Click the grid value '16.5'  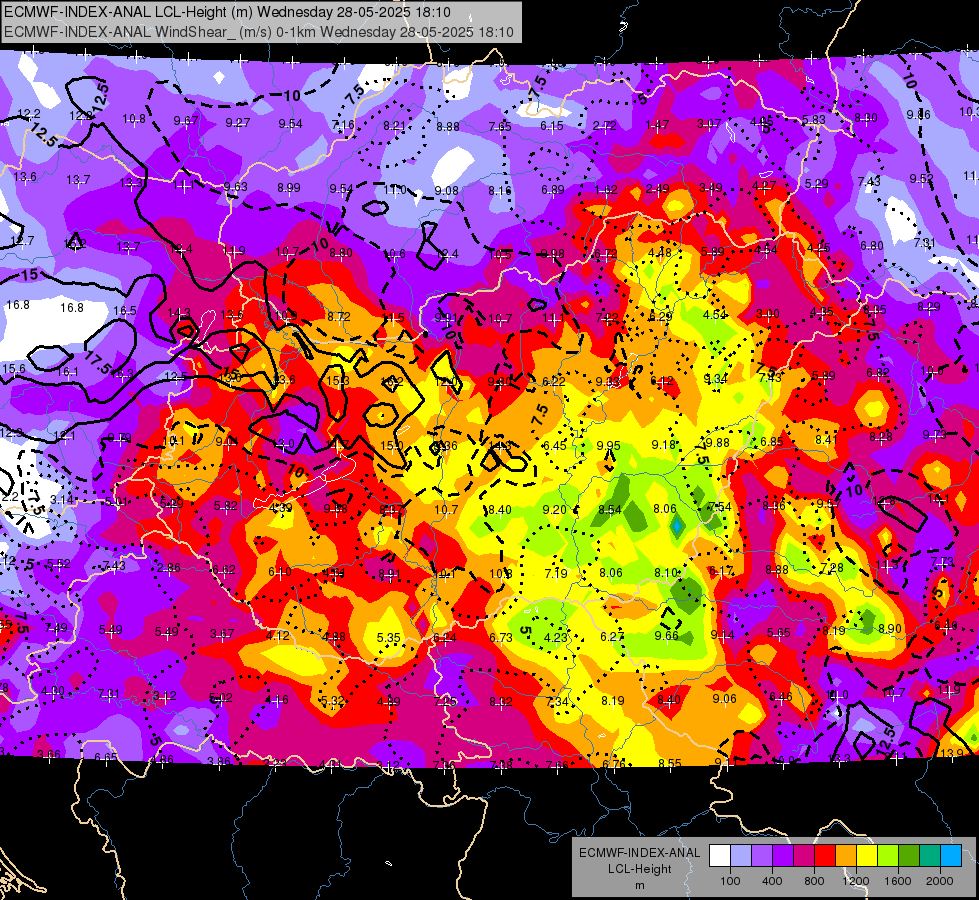pyautogui.click(x=125, y=310)
